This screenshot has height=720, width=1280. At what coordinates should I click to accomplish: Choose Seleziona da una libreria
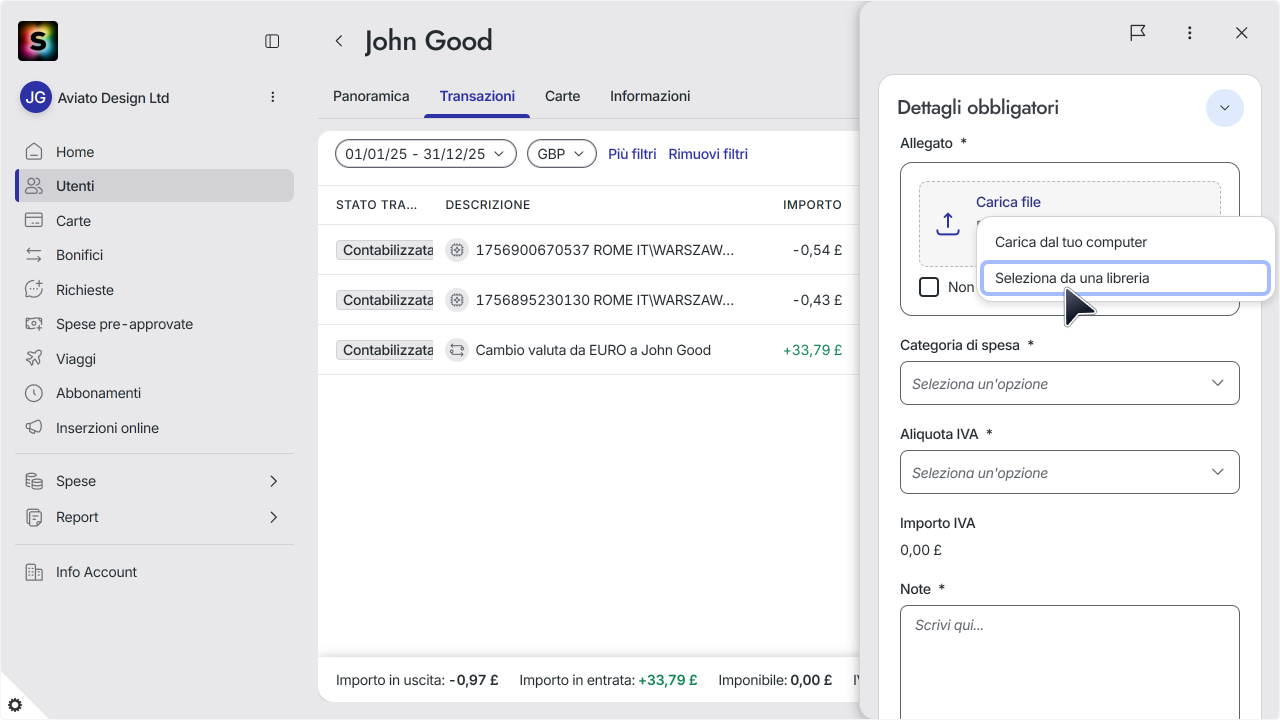[1125, 278]
